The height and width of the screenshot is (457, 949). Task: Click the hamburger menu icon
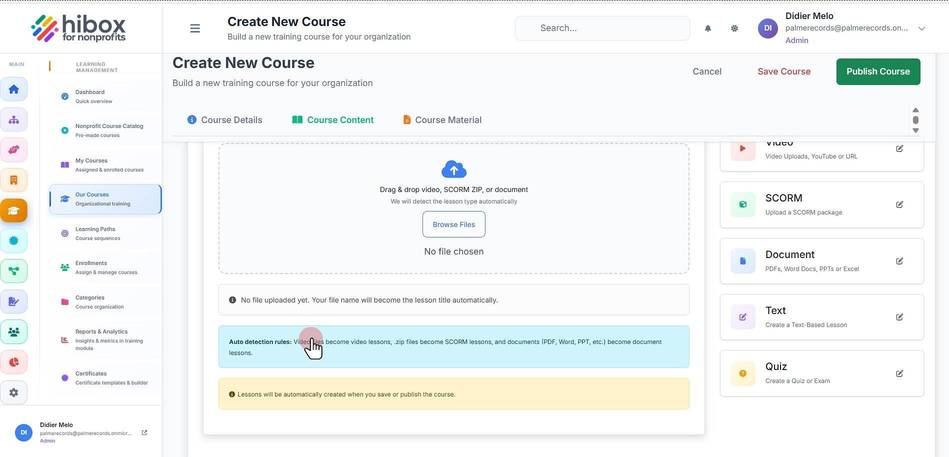pyautogui.click(x=195, y=28)
